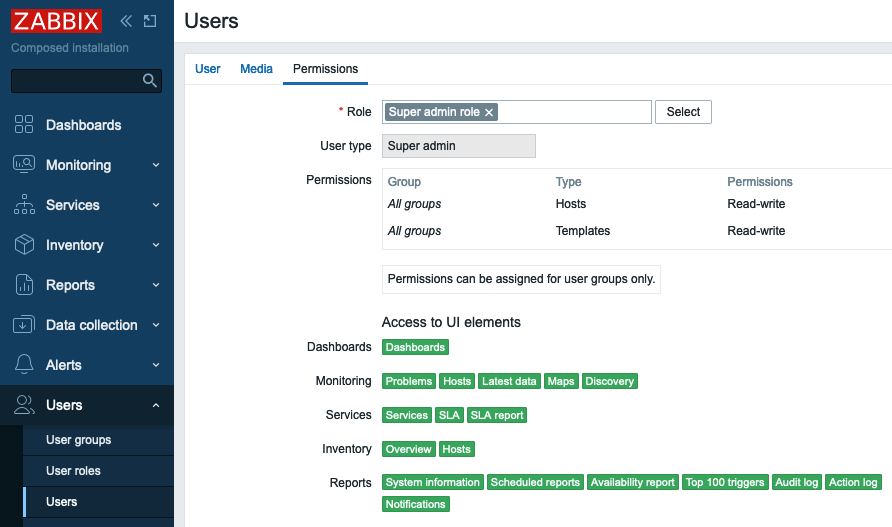Screen dimensions: 892x527
Task: Click the User type Super admin field
Action: [459, 146]
